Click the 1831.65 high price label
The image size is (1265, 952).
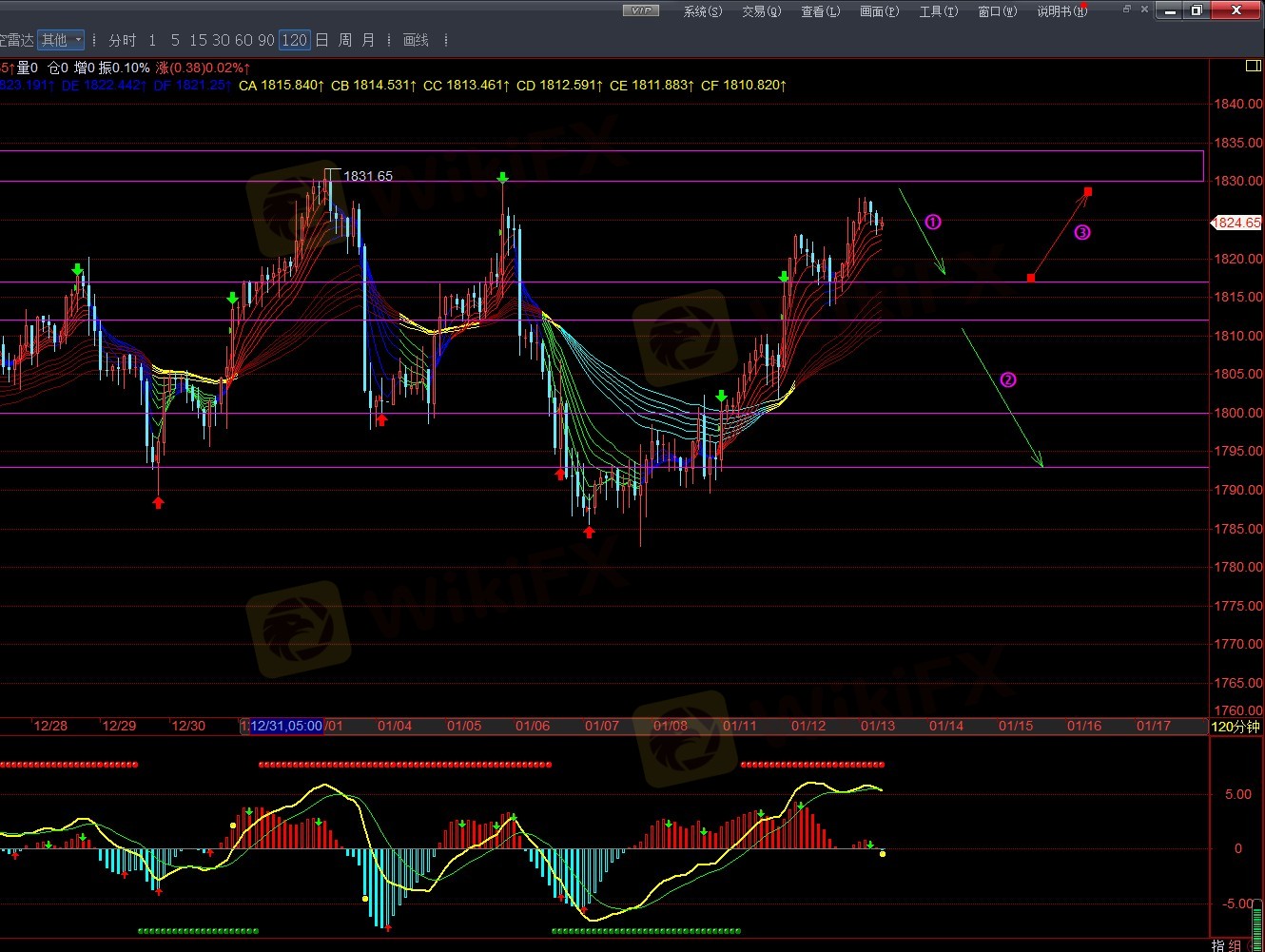click(x=367, y=176)
